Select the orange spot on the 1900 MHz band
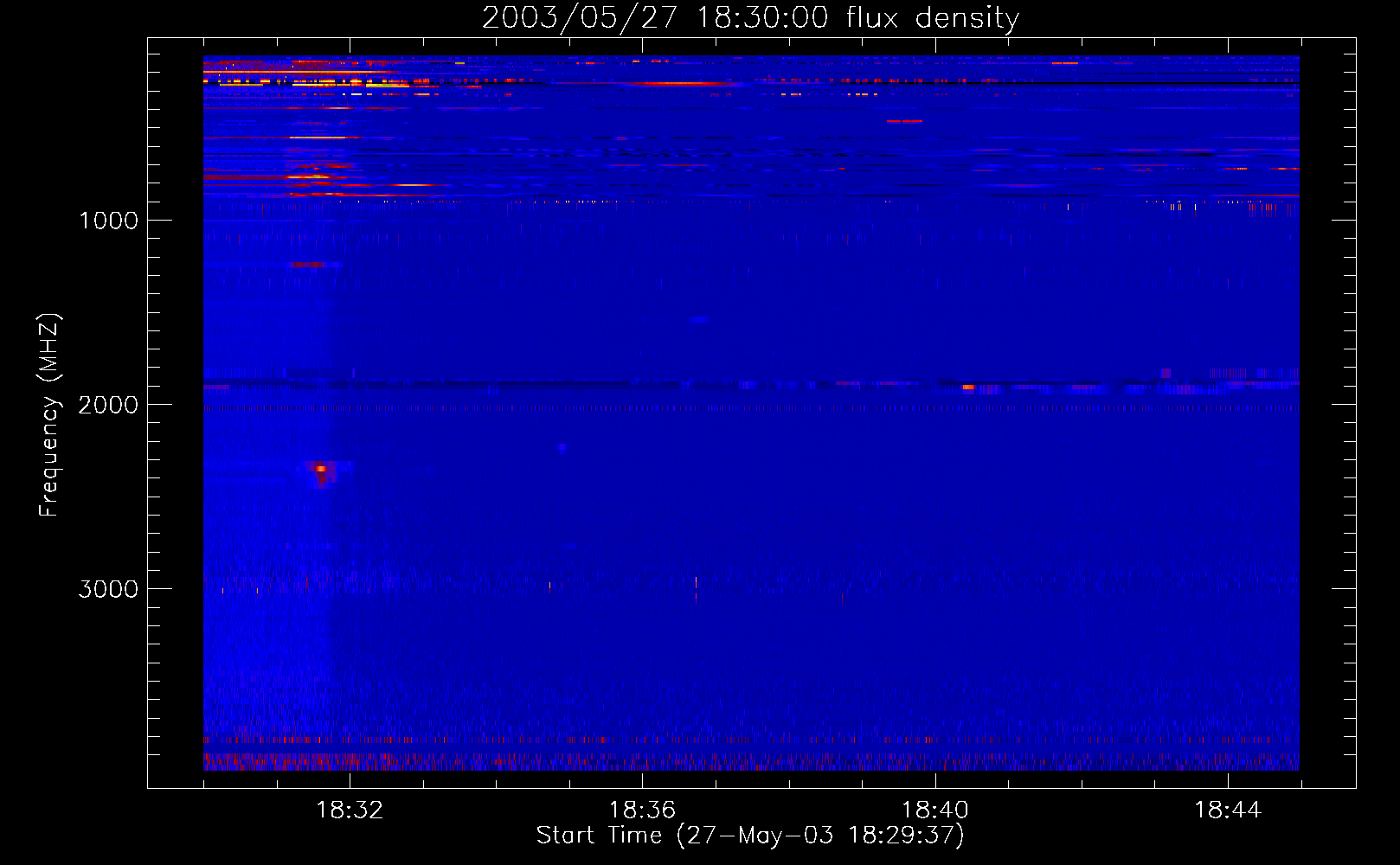The height and width of the screenshot is (865, 1400). [x=967, y=388]
